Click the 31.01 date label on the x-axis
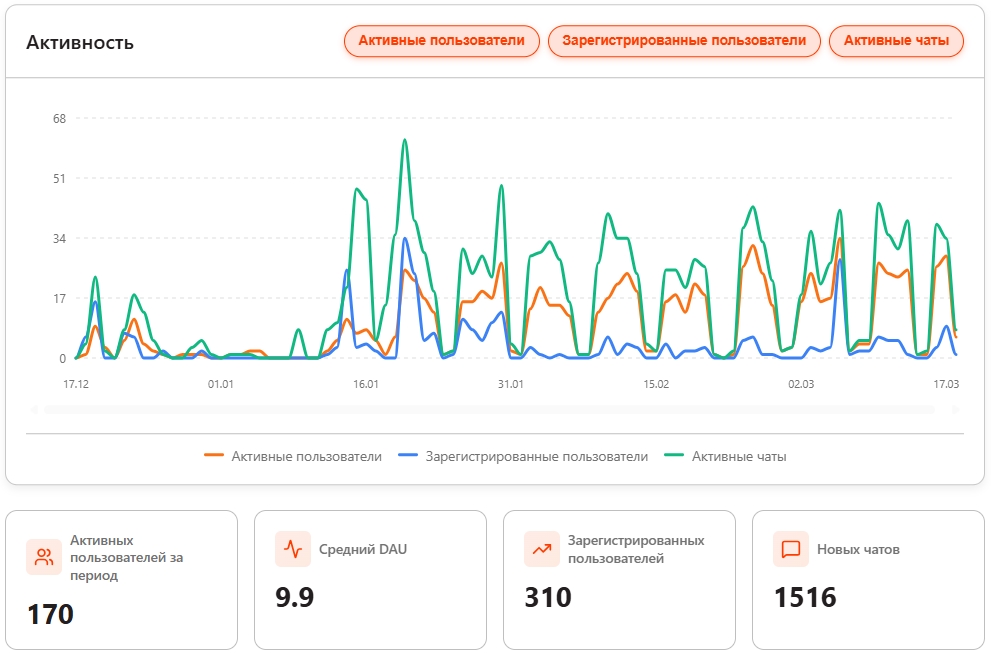The height and width of the screenshot is (653, 991). [x=510, y=384]
